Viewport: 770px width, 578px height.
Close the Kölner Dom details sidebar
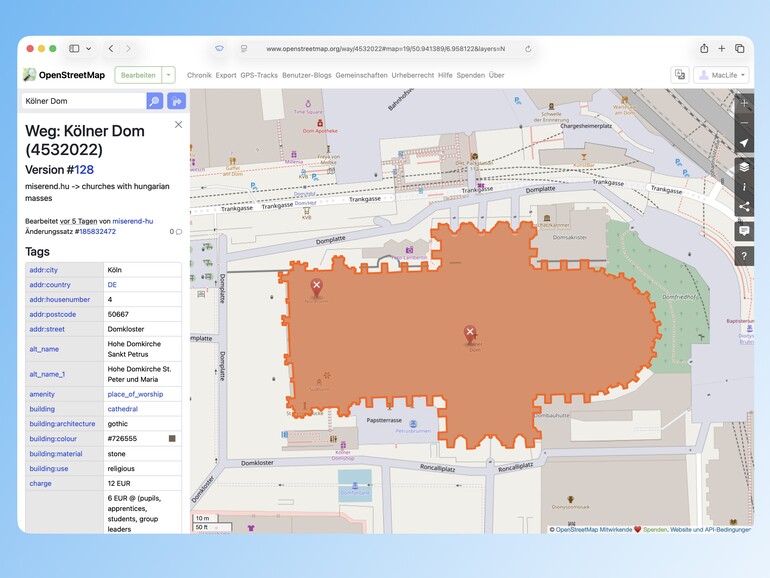pos(178,125)
